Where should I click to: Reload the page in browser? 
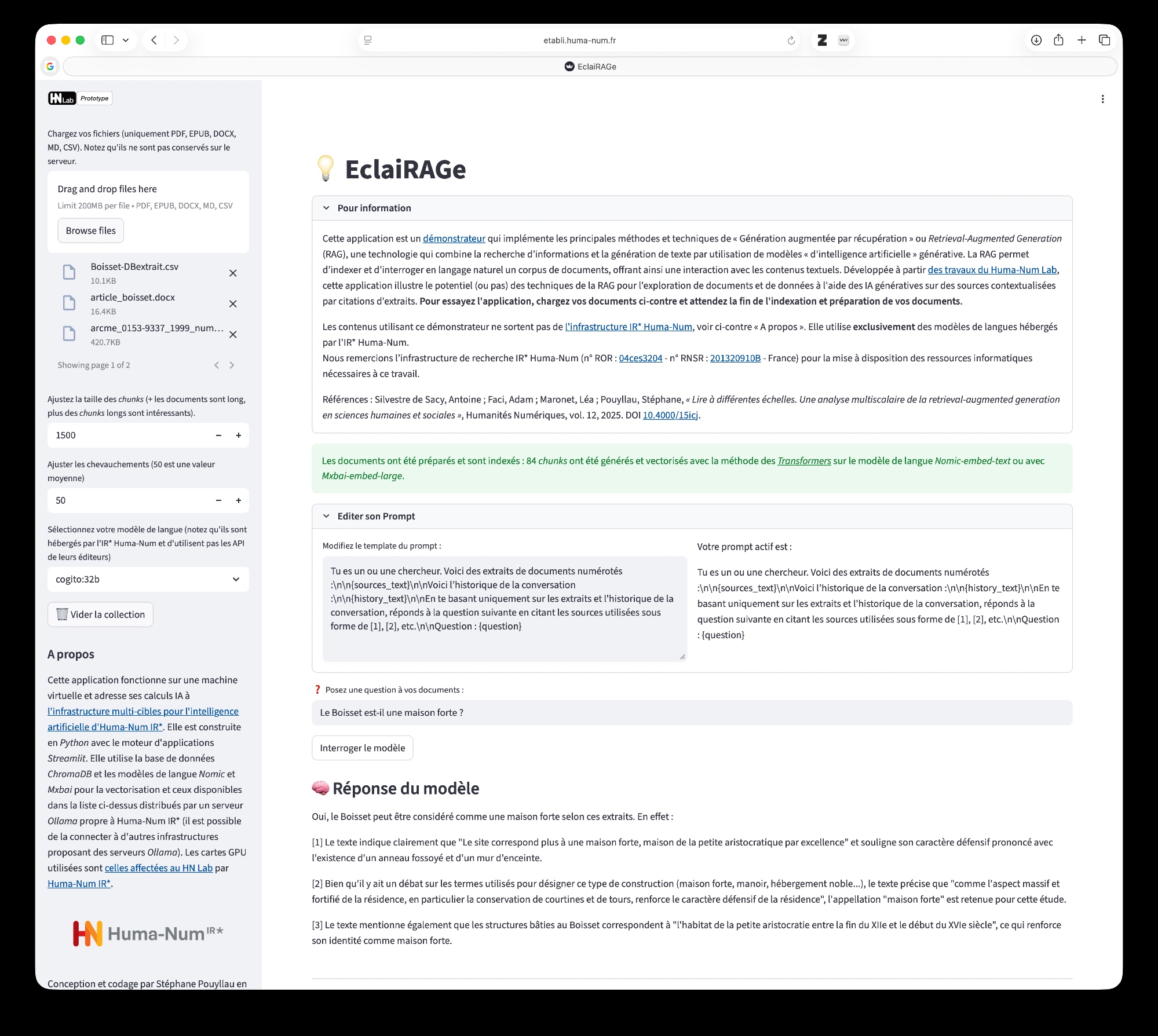(x=791, y=41)
